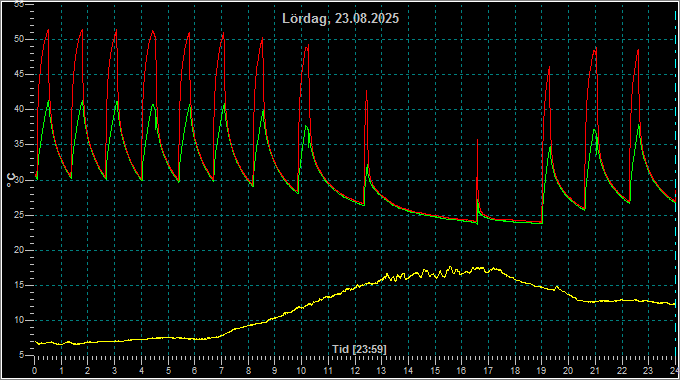
Task: Click hour 17 on the time axis
Action: click(488, 371)
